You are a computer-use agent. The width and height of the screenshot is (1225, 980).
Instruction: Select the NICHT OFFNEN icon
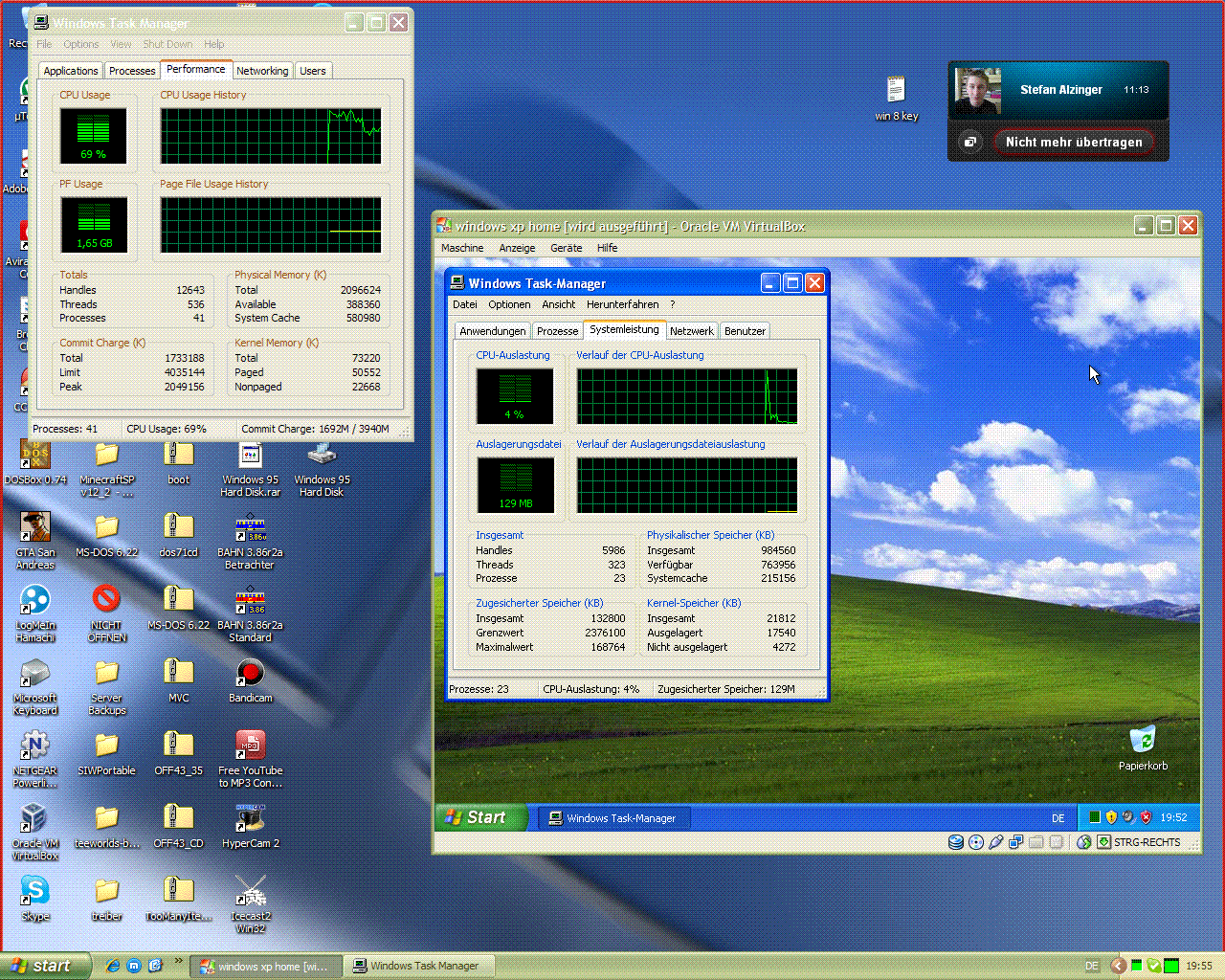[x=107, y=600]
